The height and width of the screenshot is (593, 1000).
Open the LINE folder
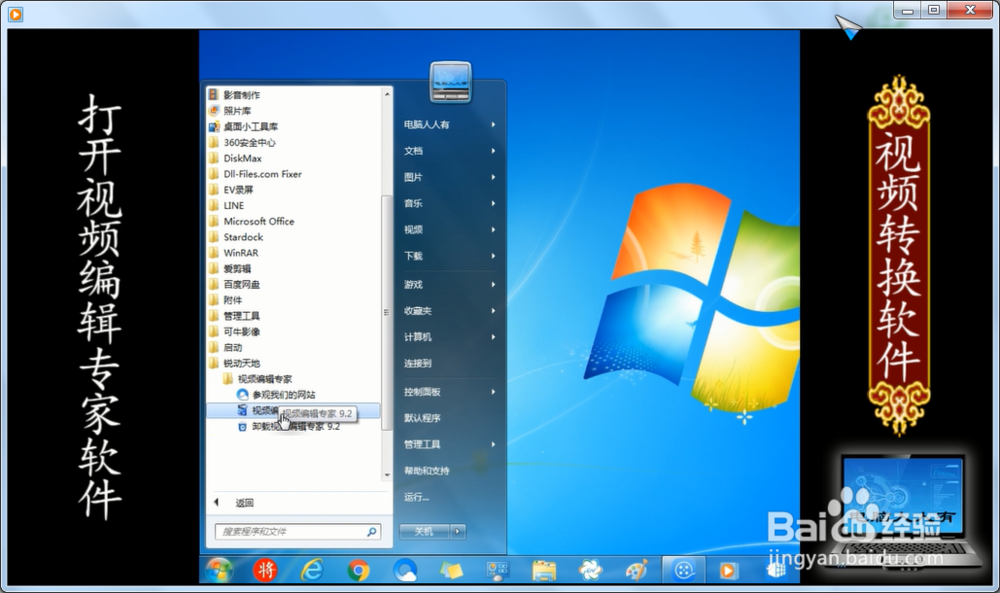[x=228, y=205]
